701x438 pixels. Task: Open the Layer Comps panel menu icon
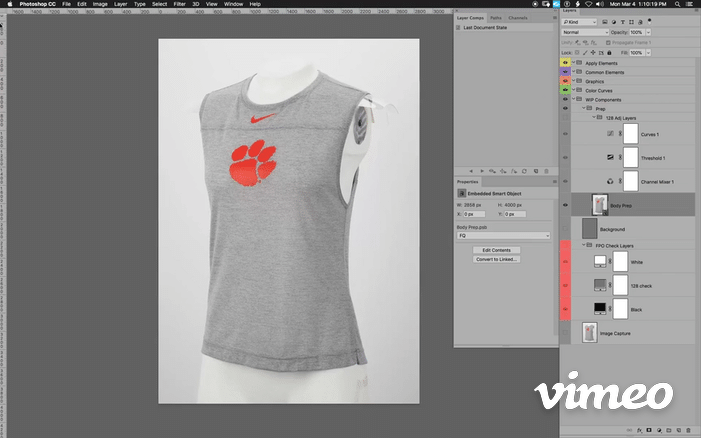(555, 18)
